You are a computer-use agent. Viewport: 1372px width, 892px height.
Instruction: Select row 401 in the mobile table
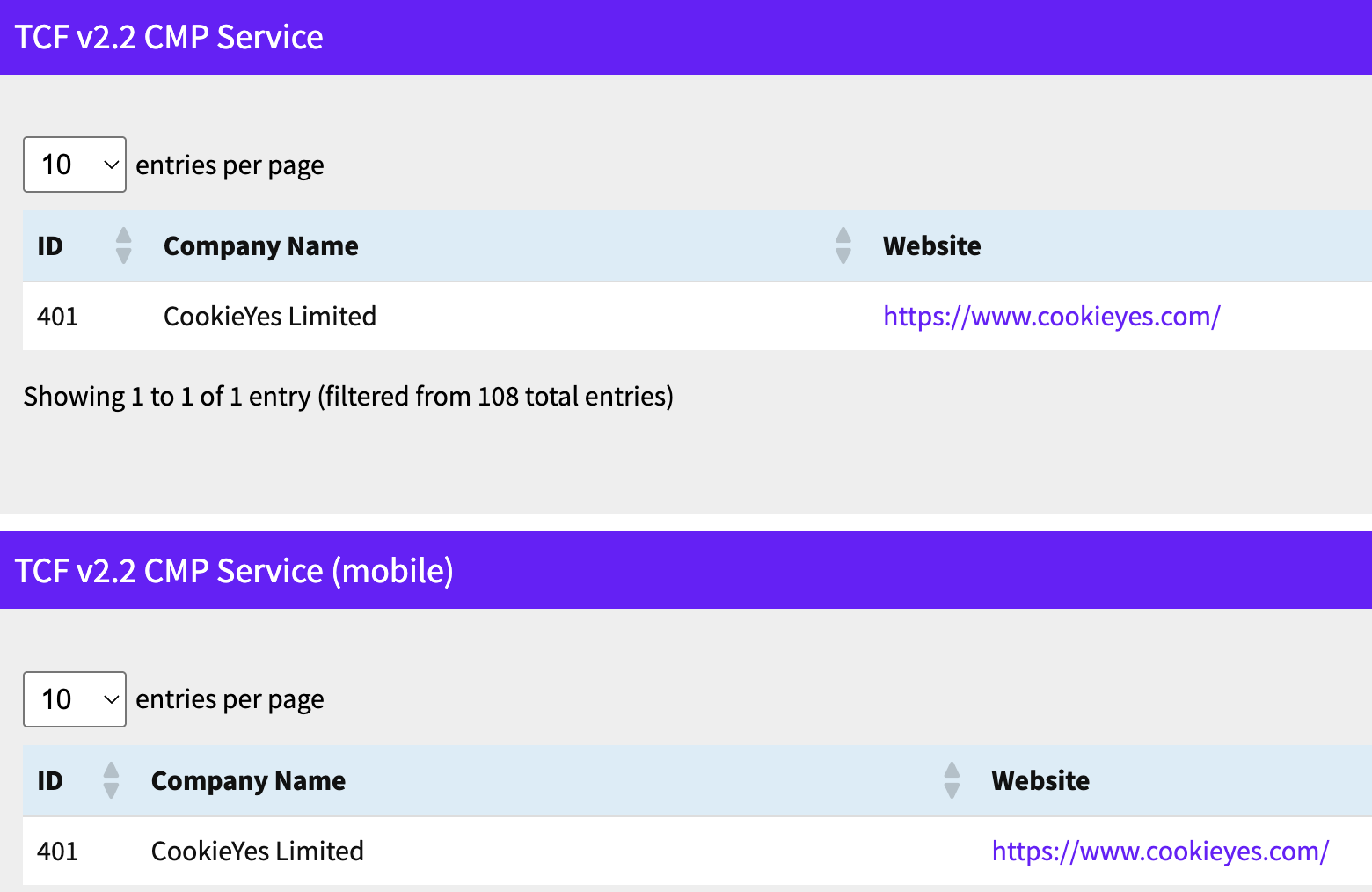click(x=257, y=851)
